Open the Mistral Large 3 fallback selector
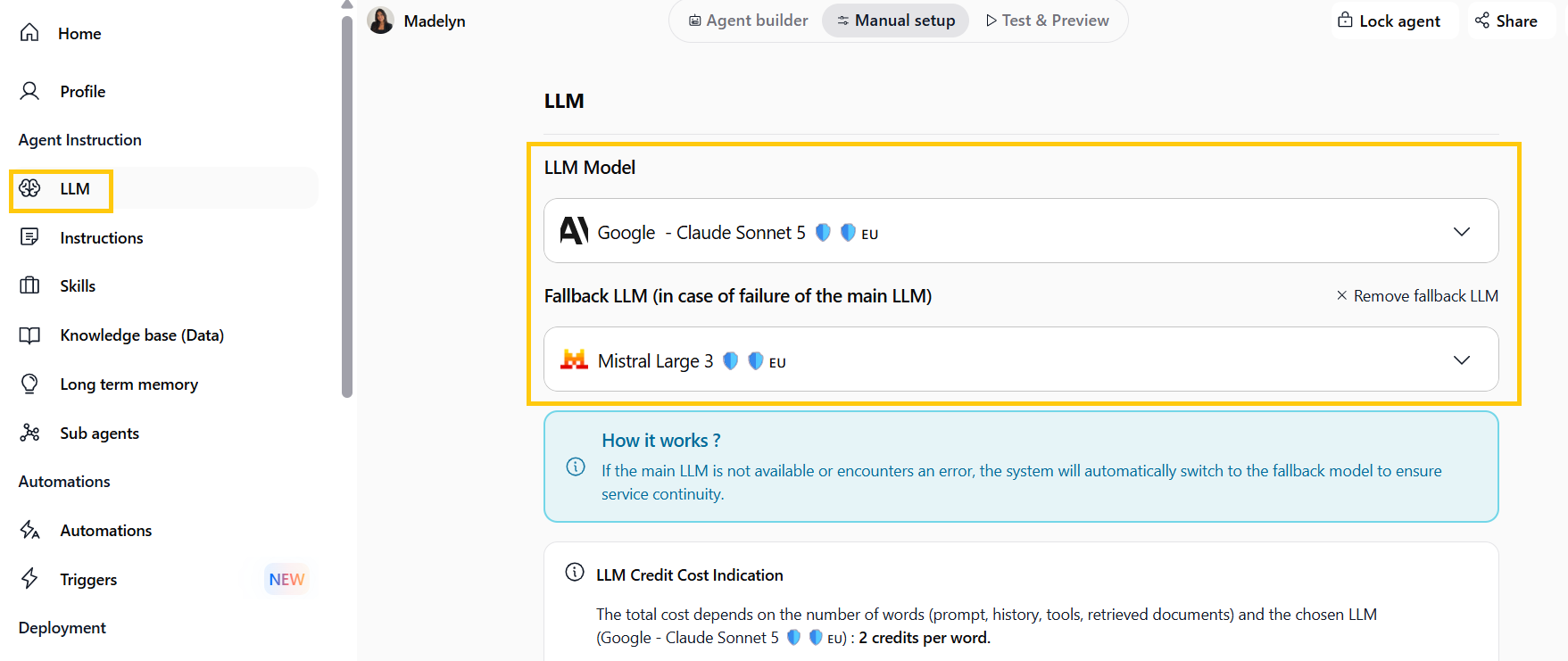 click(x=1021, y=359)
